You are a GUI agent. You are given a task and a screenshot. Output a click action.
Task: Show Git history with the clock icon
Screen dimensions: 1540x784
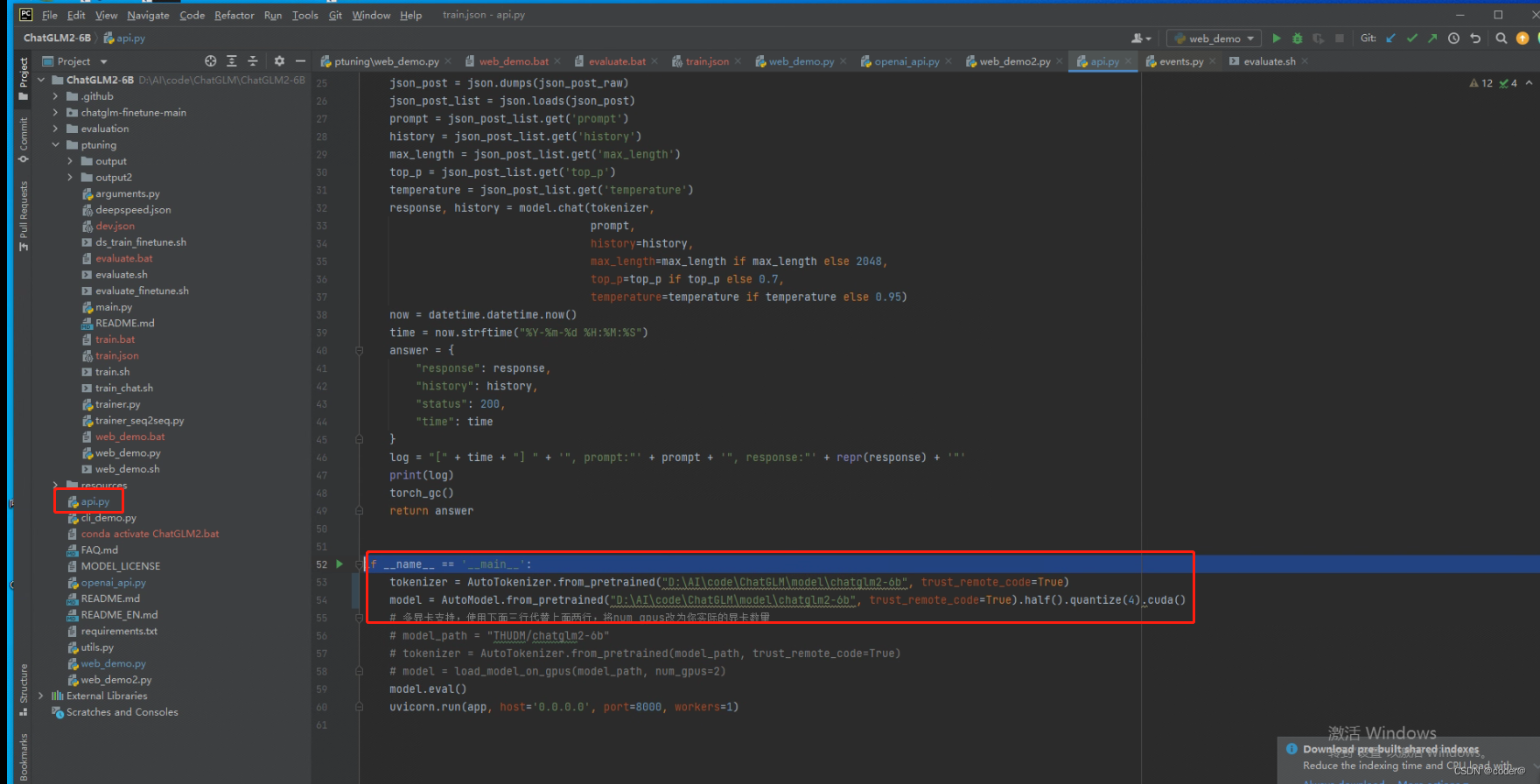pyautogui.click(x=1454, y=38)
